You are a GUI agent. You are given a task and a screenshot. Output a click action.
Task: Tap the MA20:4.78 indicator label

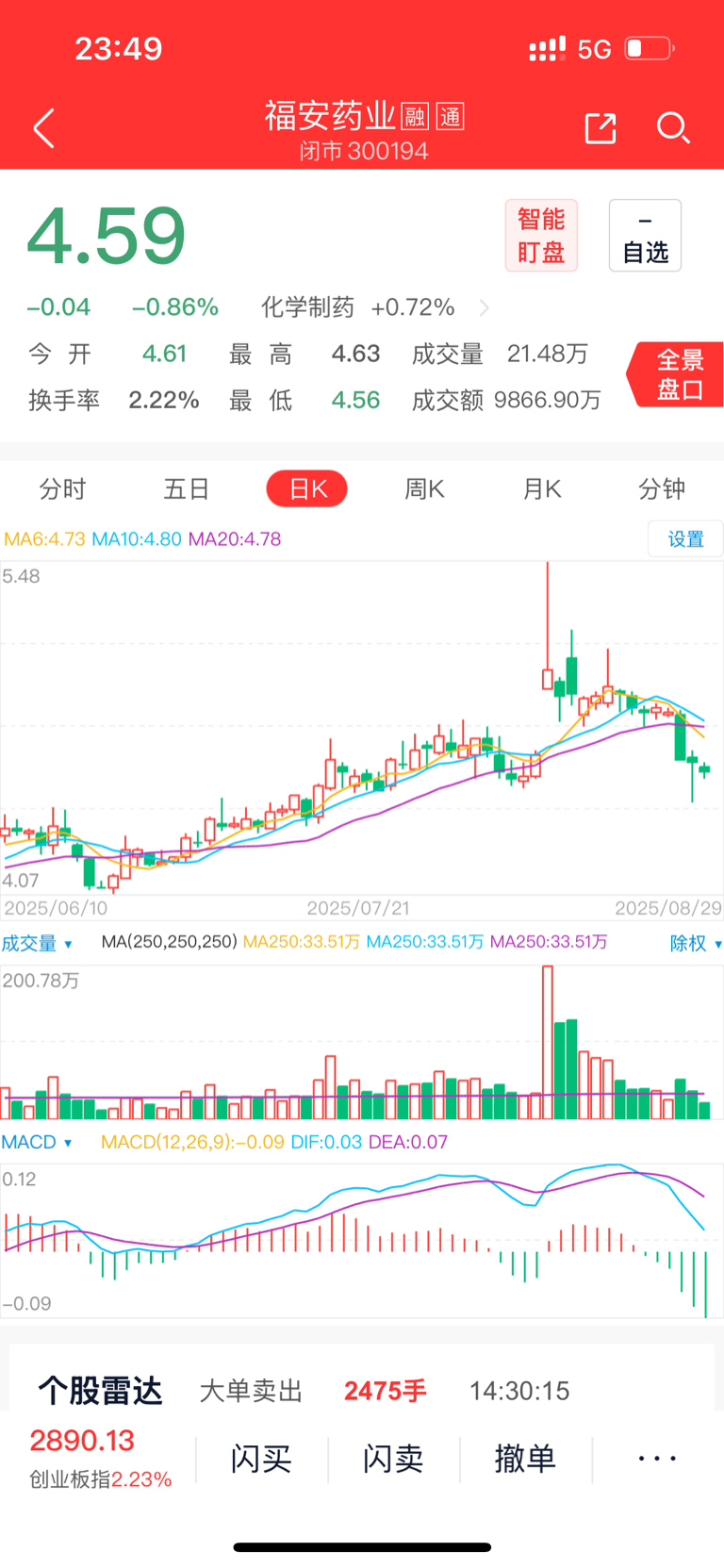[x=235, y=539]
